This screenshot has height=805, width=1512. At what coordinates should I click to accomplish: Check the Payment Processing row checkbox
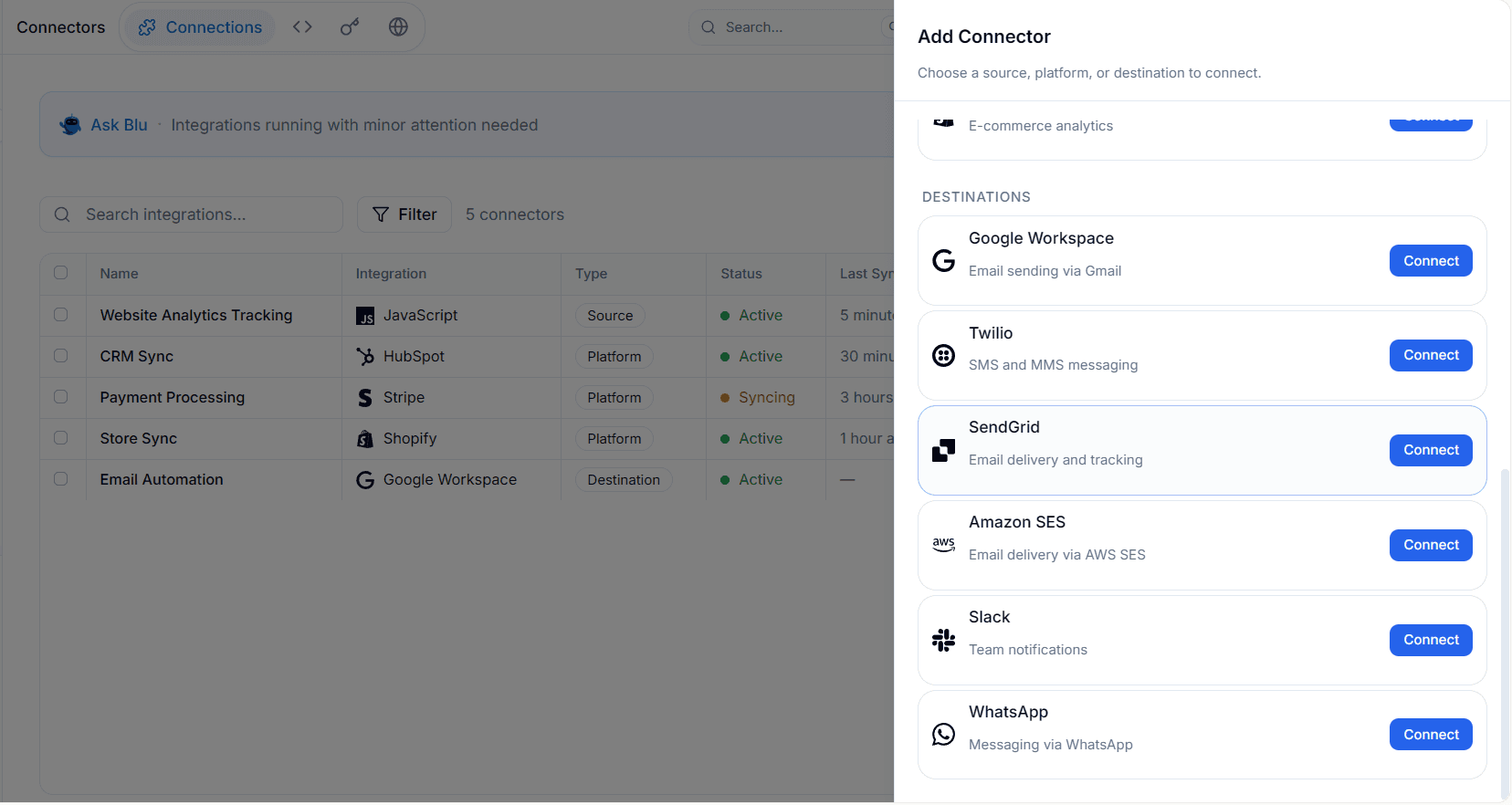(61, 397)
